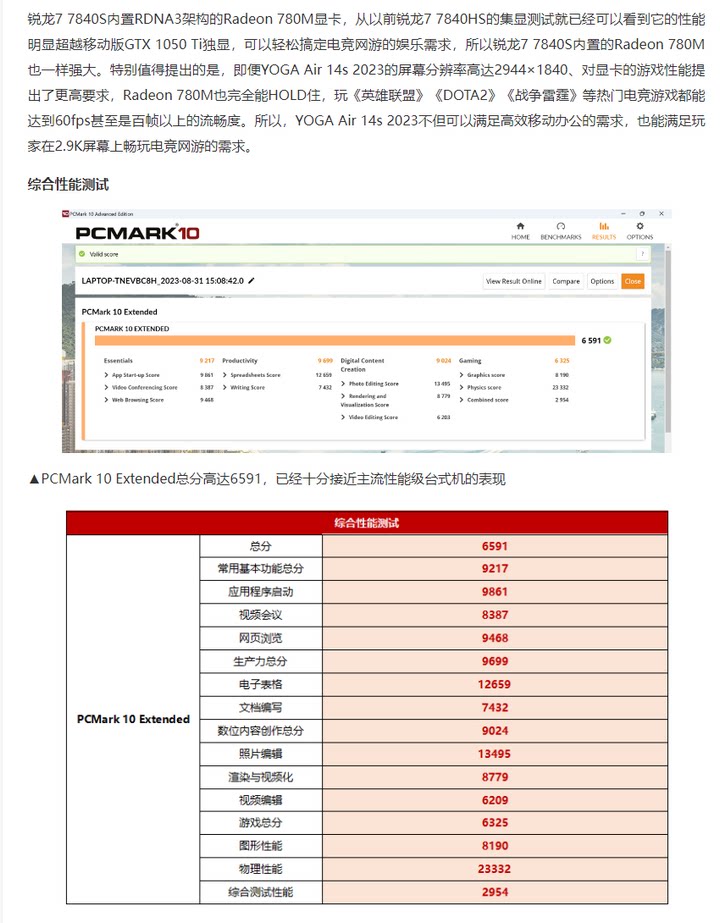Click the Gaming heading in the results

pos(470,360)
